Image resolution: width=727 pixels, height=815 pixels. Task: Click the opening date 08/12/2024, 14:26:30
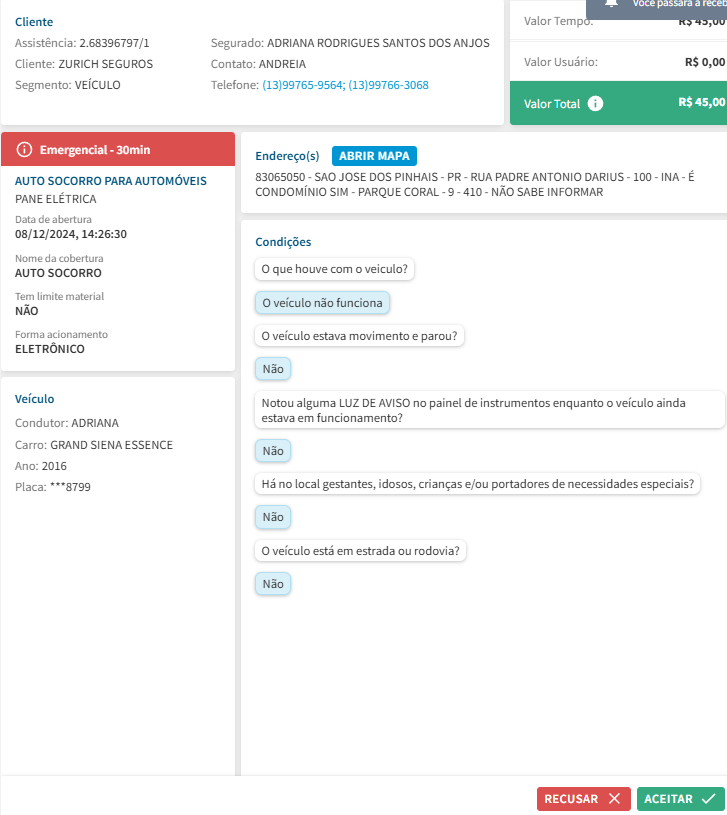coord(71,234)
